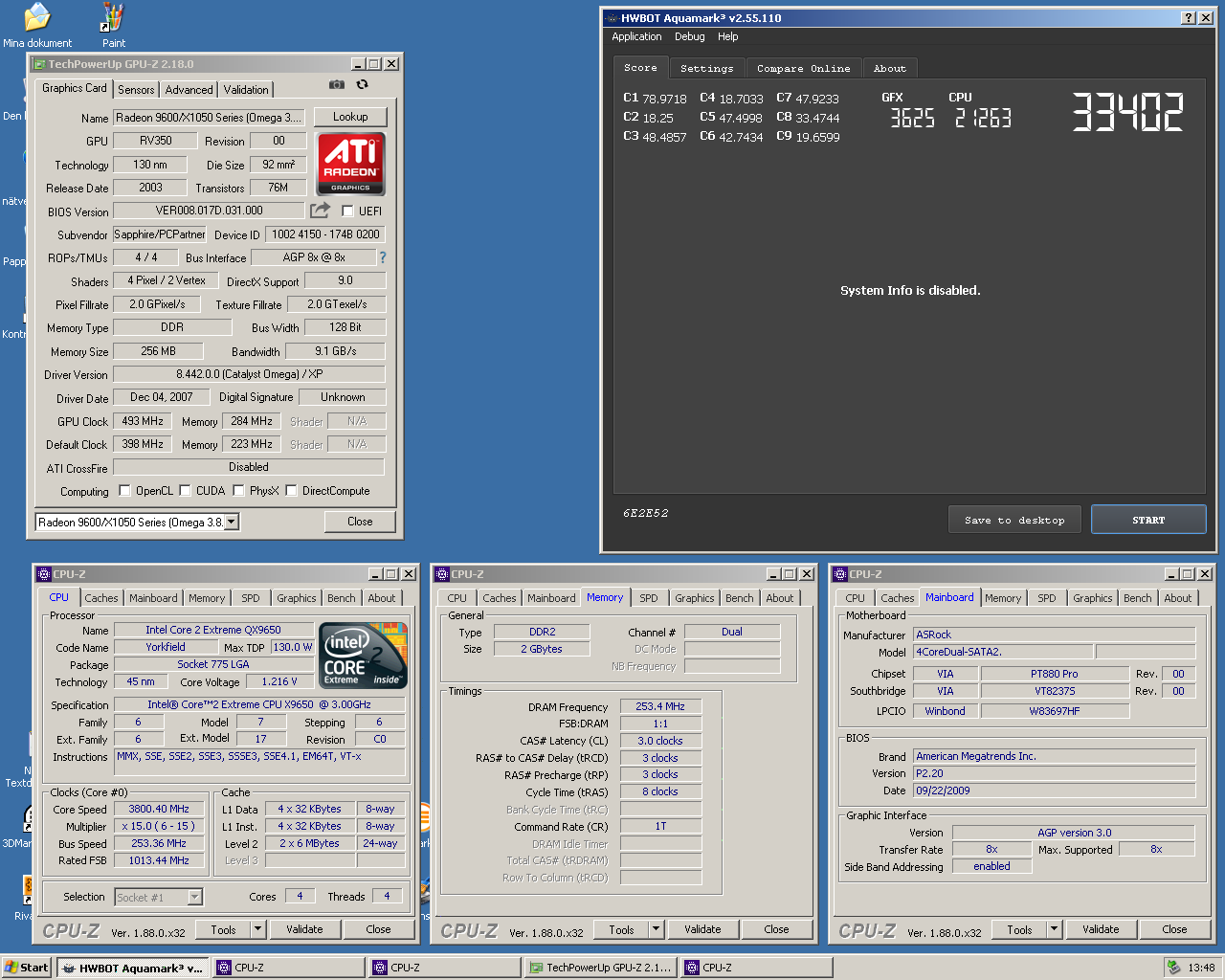Click the Driver Version field in GPU-Z
Viewport: 1225px width, 980px height.
249,374
